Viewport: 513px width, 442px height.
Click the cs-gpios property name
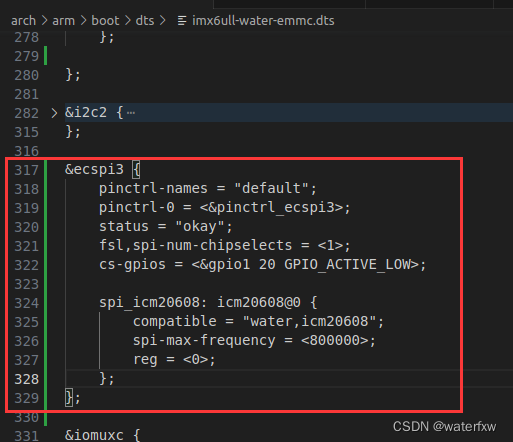132,265
